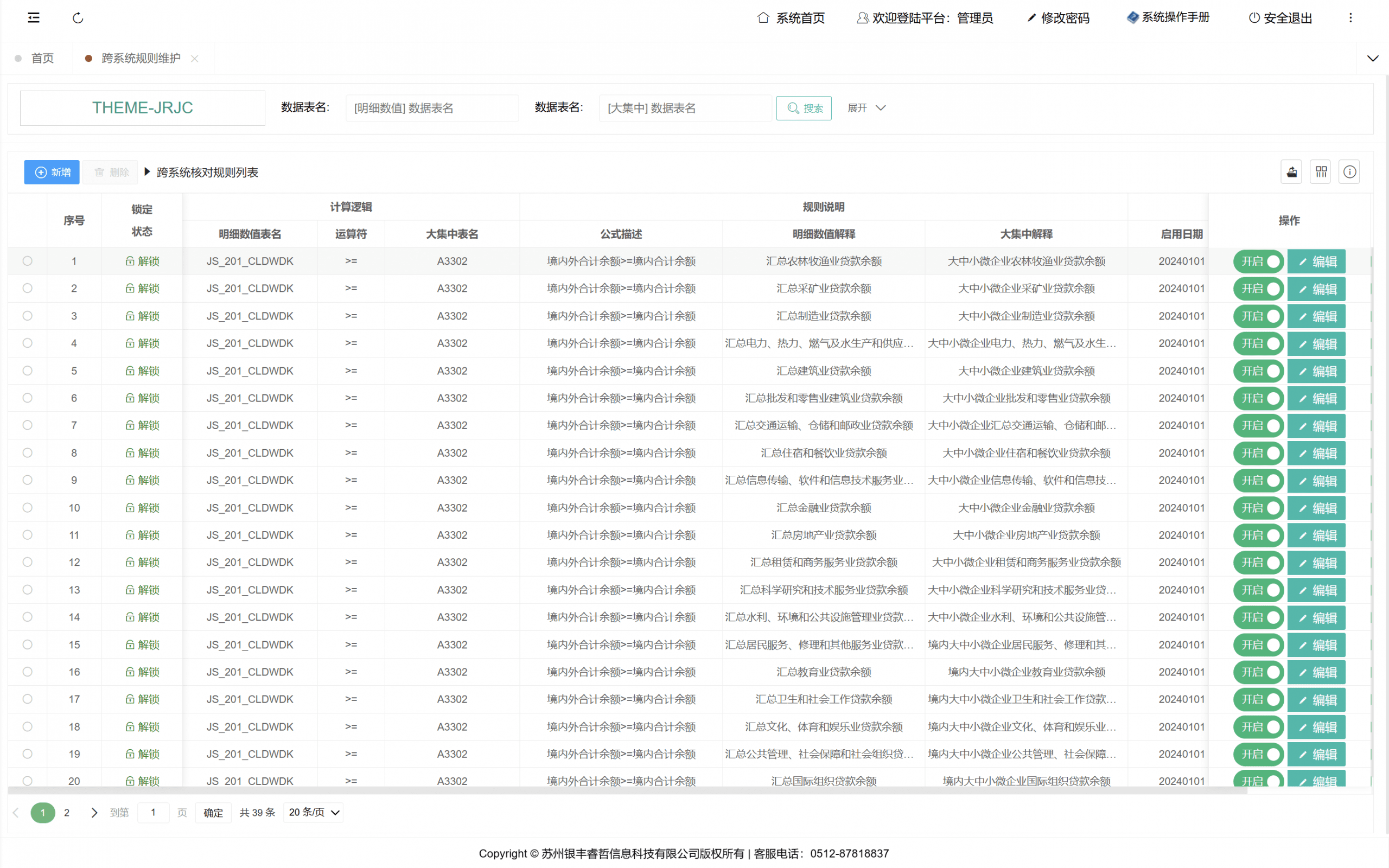Click the [明细数值] 数据表名 input field
Image resolution: width=1389 pixels, height=868 pixels.
(432, 108)
